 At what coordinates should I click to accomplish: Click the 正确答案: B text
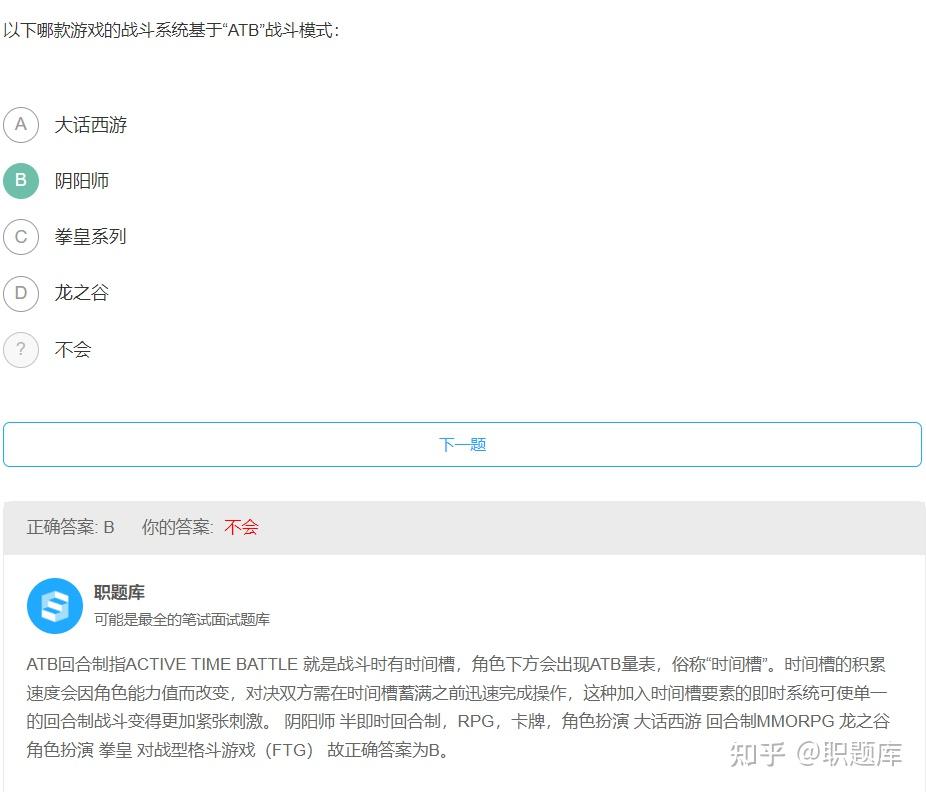70,527
